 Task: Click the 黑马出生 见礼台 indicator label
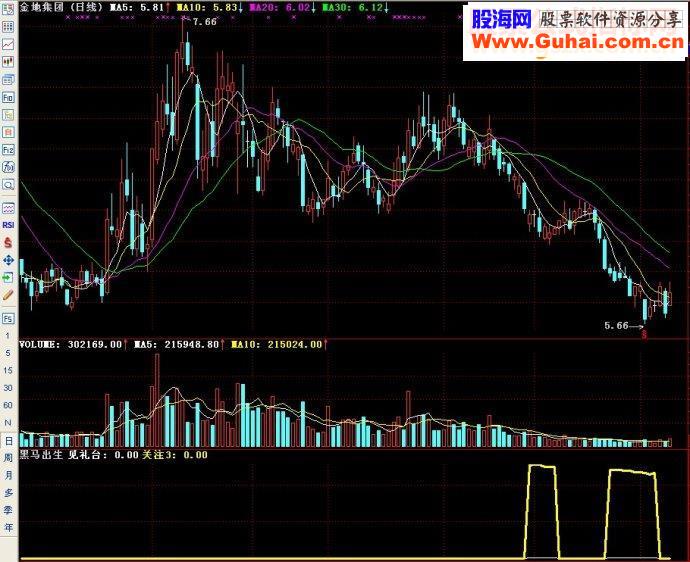62,455
